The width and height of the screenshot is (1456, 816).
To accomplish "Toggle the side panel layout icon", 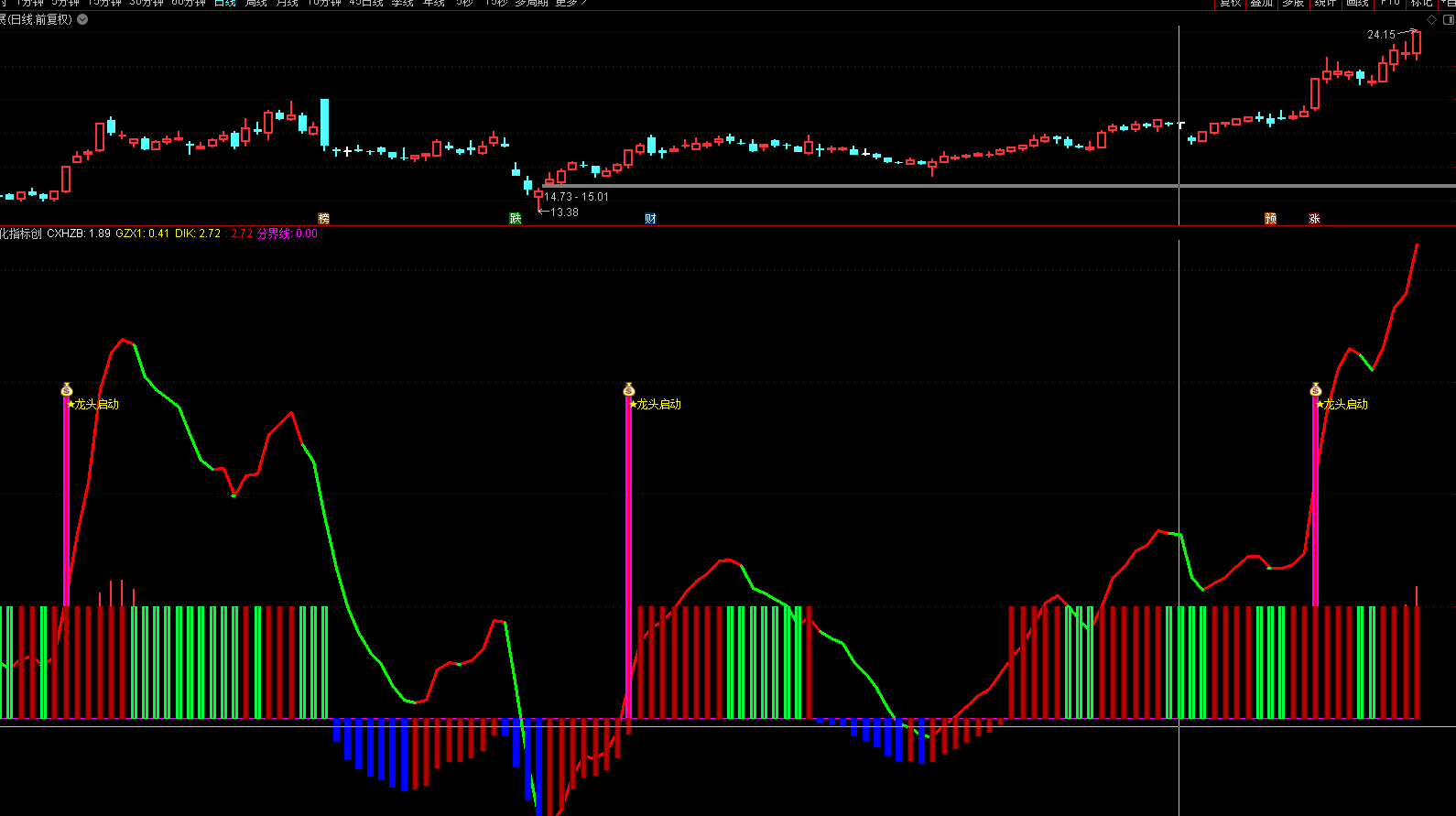I will click(1448, 19).
